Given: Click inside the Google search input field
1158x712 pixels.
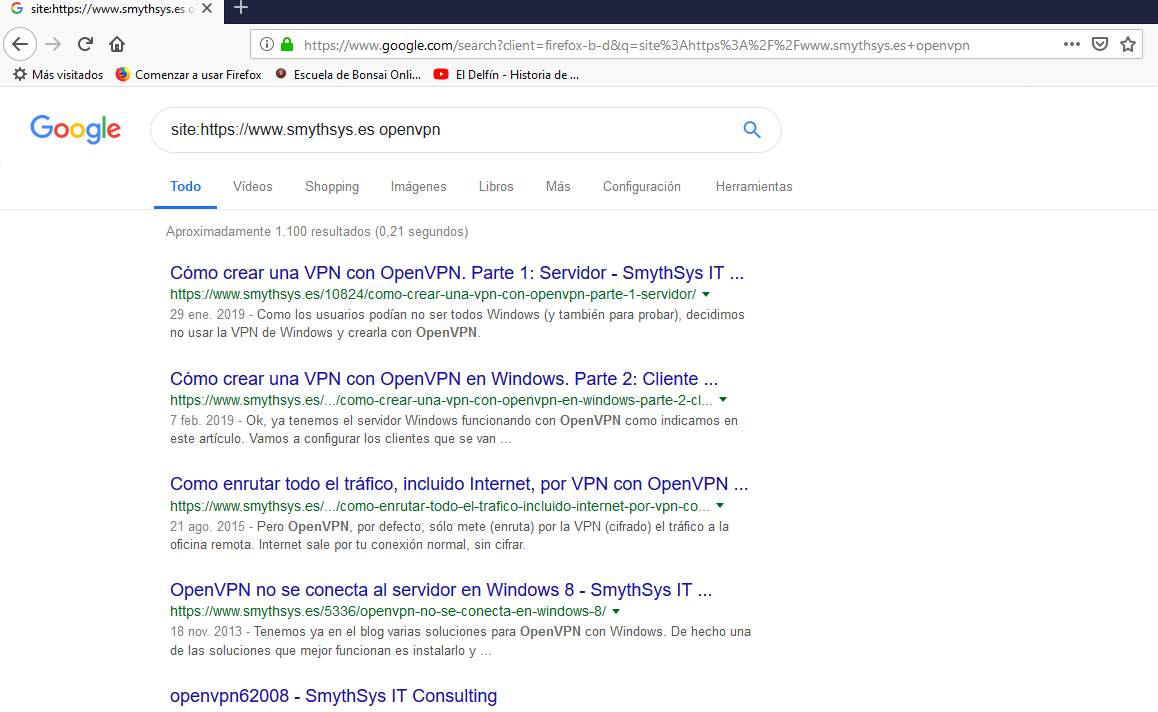Looking at the screenshot, I should [x=440, y=130].
